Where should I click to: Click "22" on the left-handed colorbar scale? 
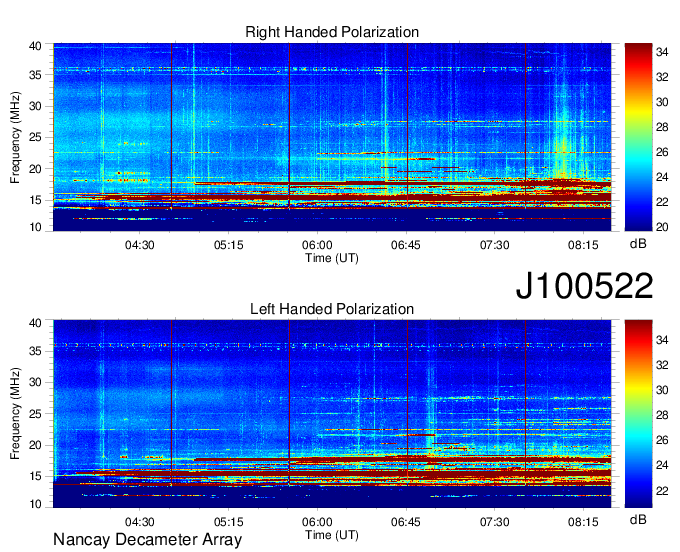coord(662,490)
